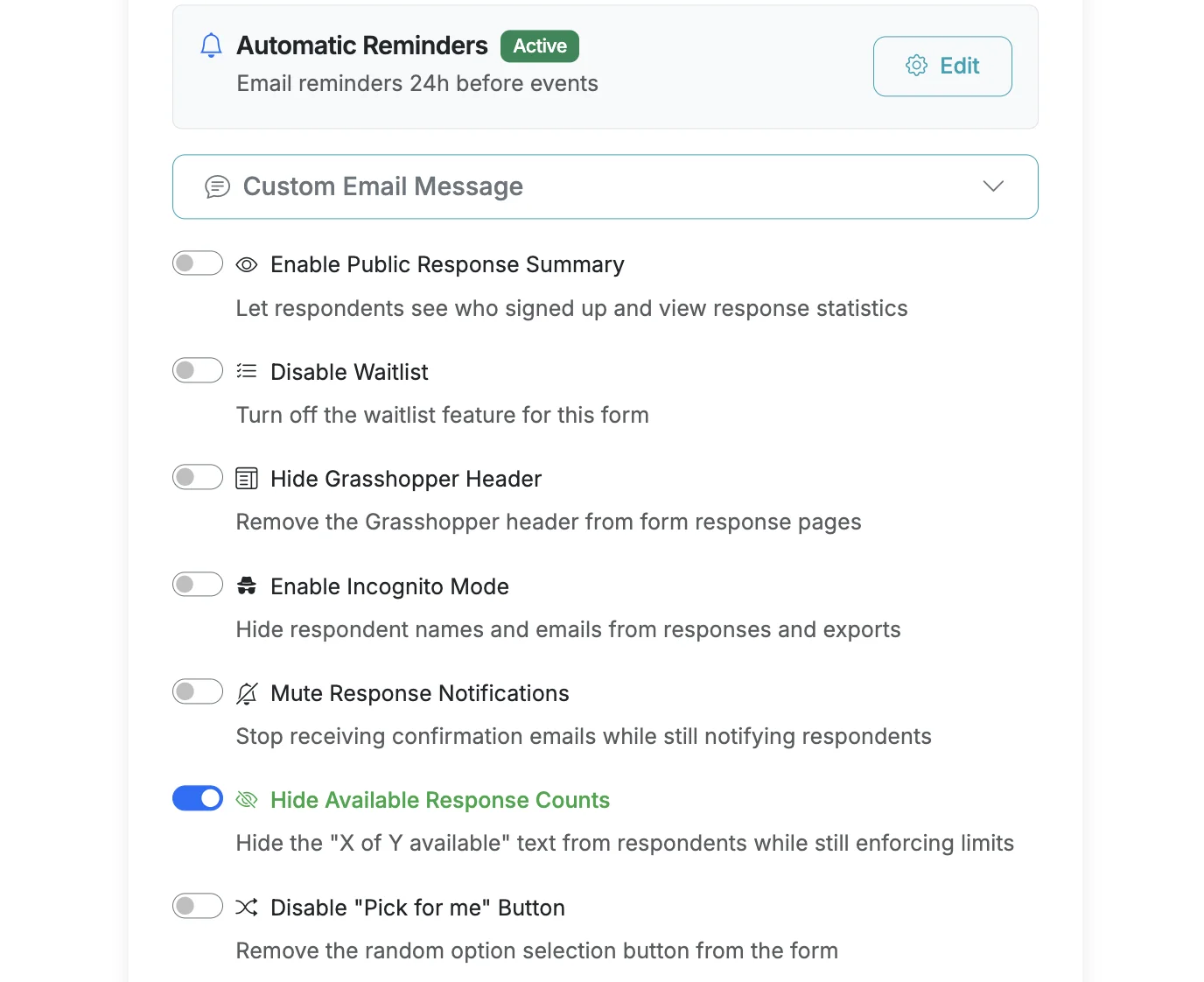Toggle Mute Response Notifications on
1204x982 pixels.
pos(198,691)
